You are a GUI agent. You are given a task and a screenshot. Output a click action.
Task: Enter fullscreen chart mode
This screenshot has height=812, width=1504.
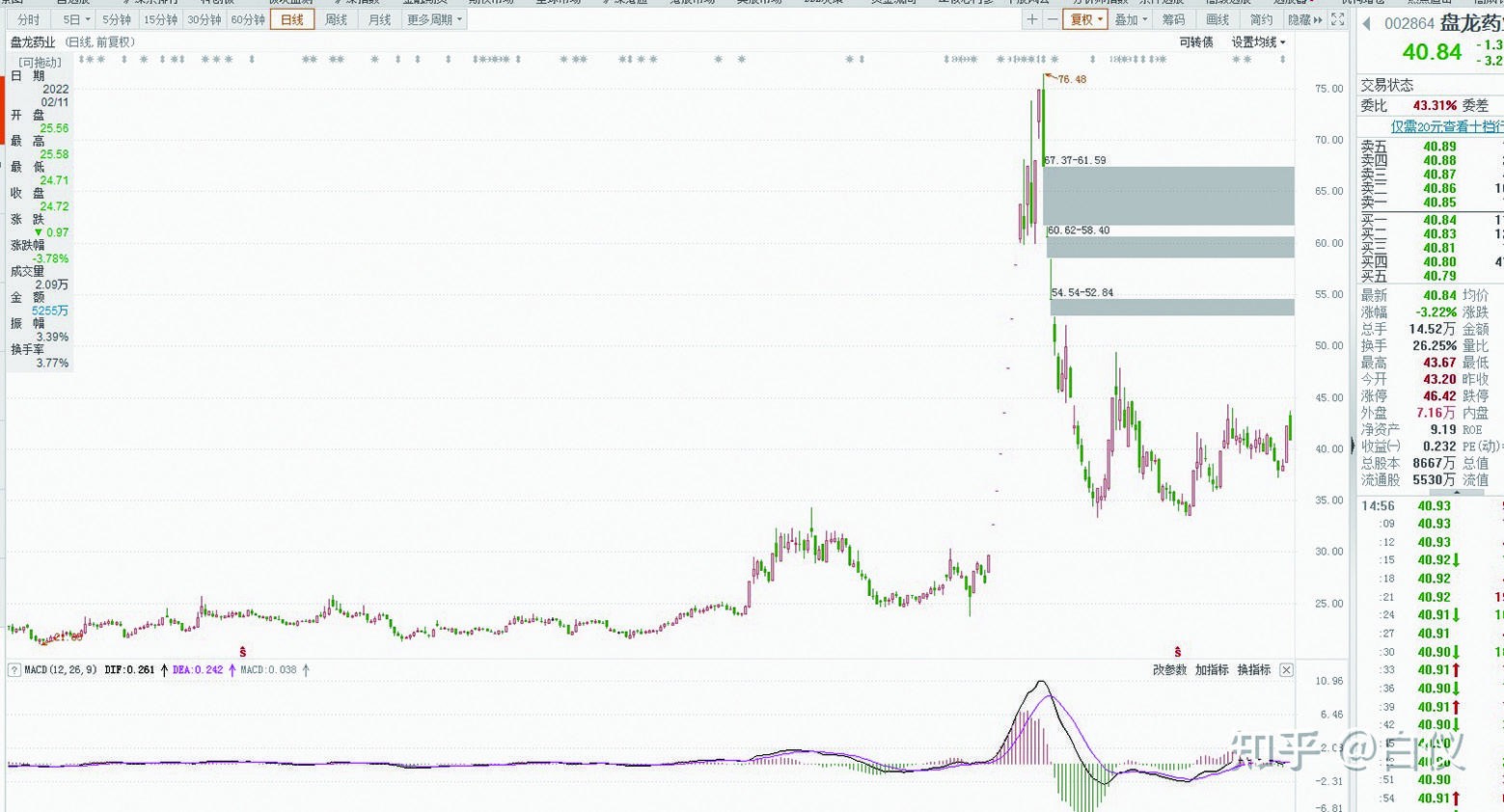tap(1337, 19)
